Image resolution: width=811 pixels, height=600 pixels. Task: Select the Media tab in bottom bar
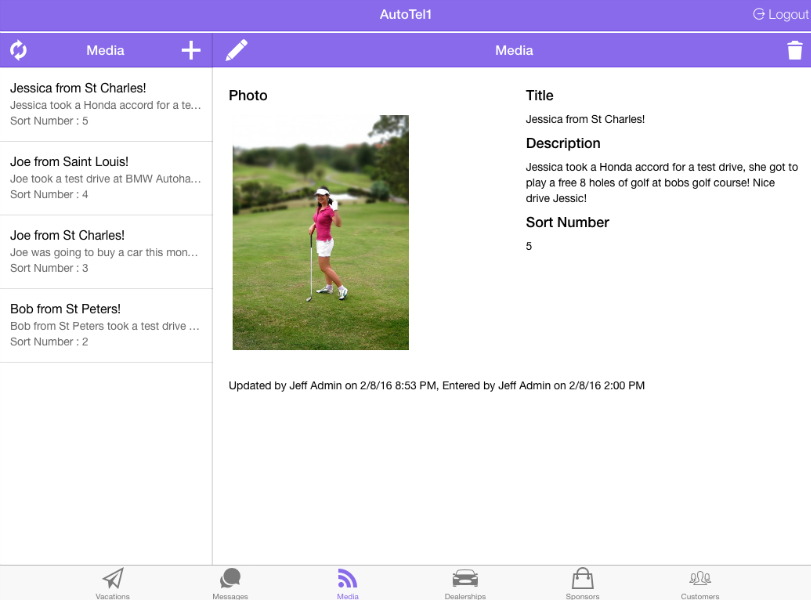[x=348, y=583]
